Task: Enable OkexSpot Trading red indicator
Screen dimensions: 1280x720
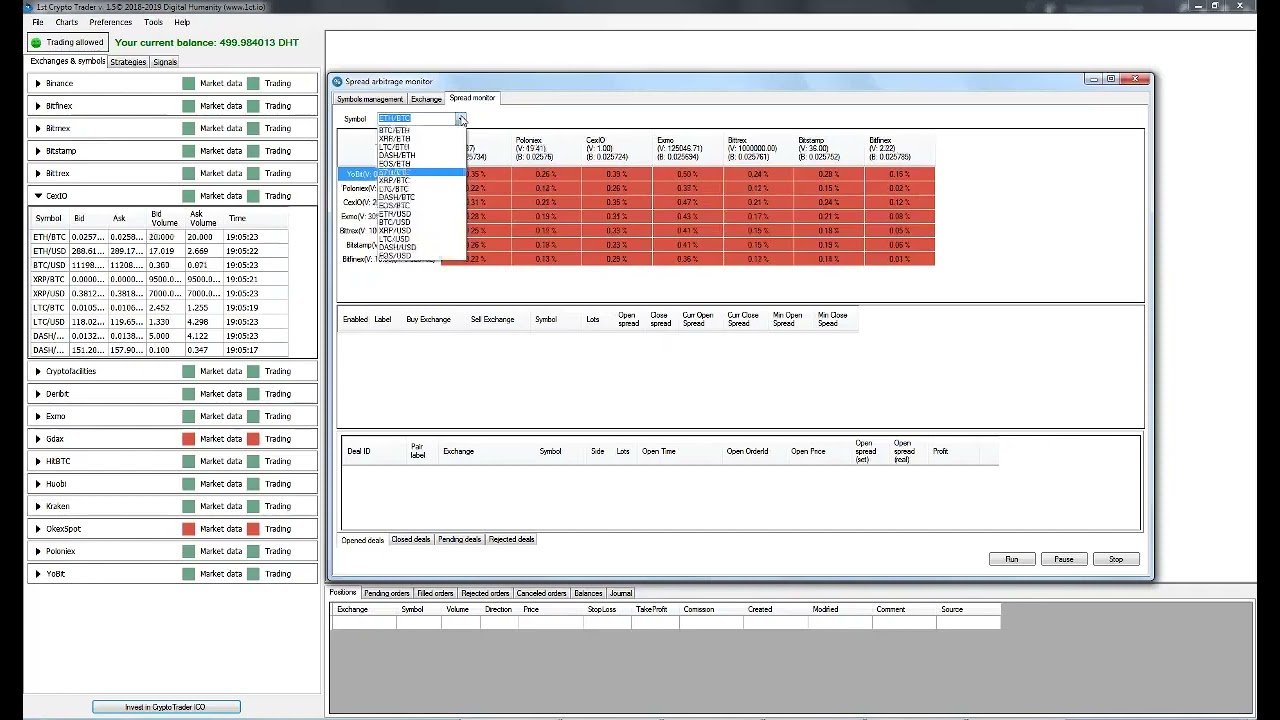Action: coord(253,529)
